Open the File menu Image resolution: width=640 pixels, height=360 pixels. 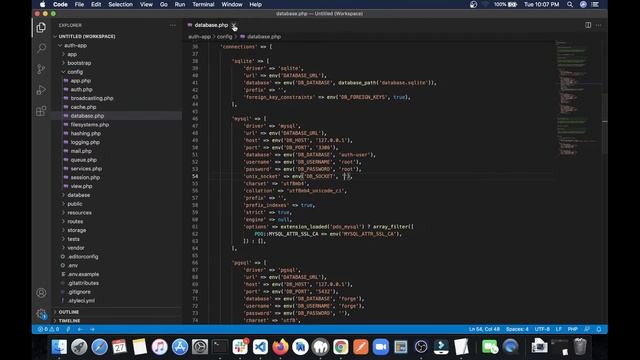tap(79, 4)
